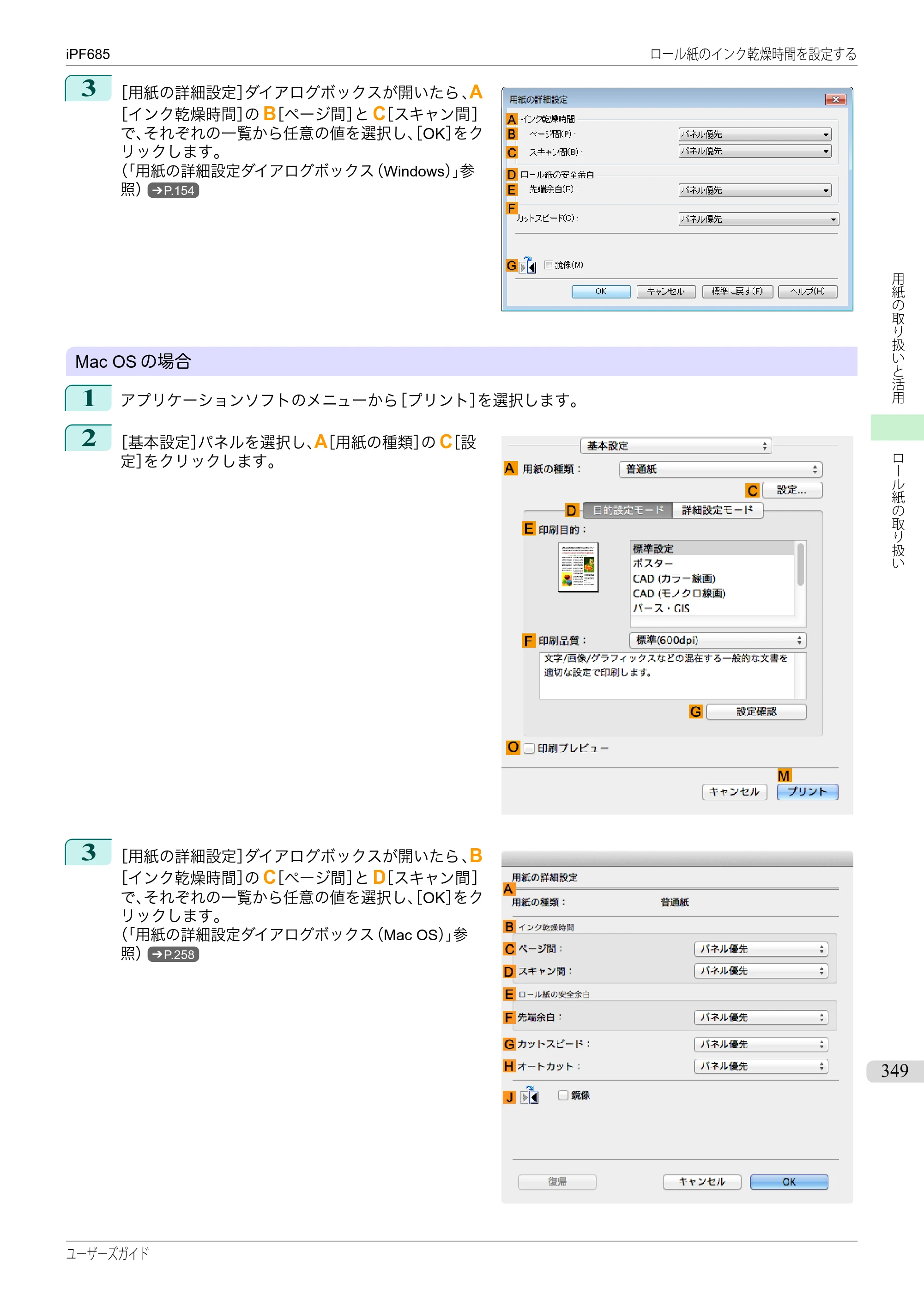Open ページ間(P) dropdown in Windows dialog
The image size is (924, 1307).
coord(755,134)
